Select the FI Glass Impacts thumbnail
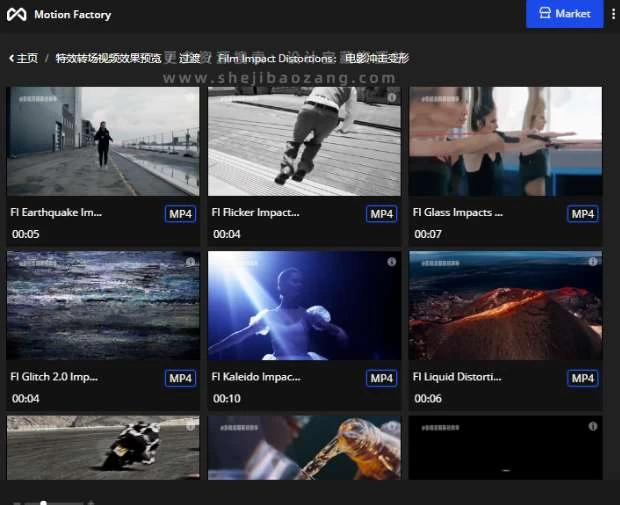 (505, 141)
